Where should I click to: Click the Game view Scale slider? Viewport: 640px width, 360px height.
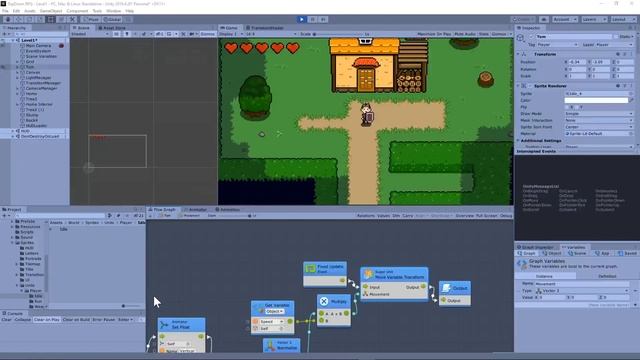[x=338, y=34]
